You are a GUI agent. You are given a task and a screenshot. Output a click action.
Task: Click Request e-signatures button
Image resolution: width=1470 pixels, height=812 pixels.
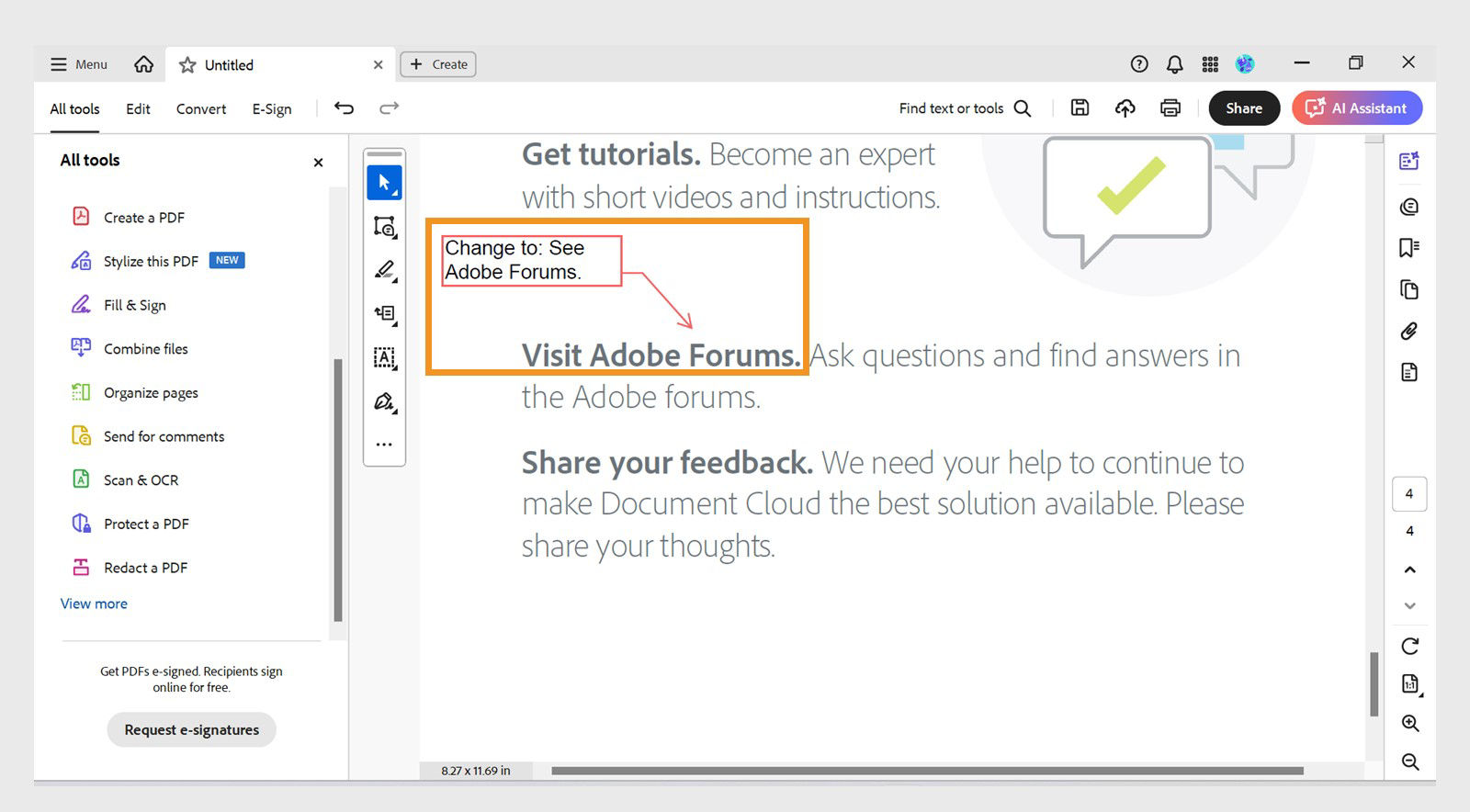point(192,729)
